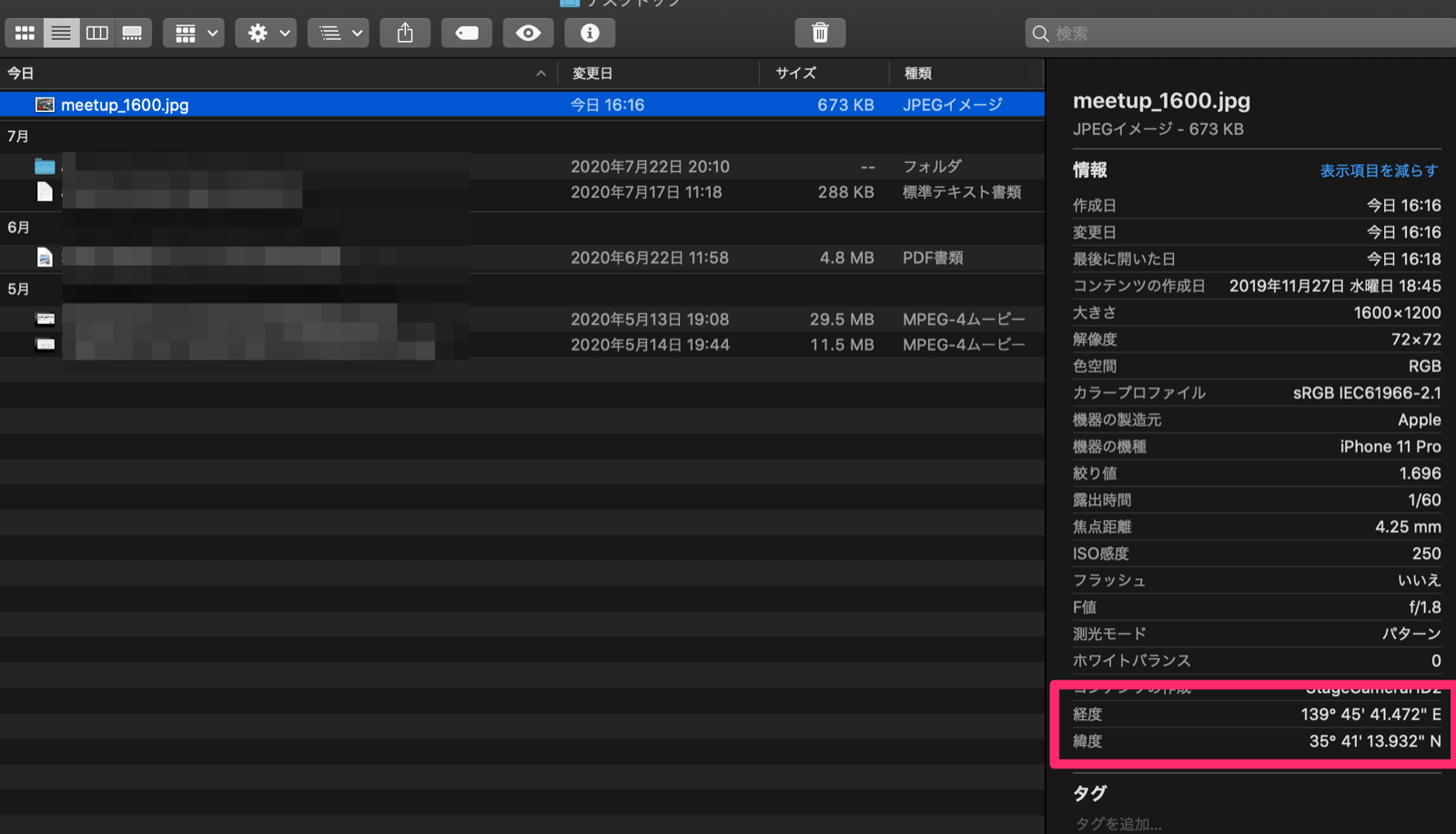This screenshot has width=1456, height=834.
Task: Switch to icon view in Finder toolbar
Action: click(25, 34)
